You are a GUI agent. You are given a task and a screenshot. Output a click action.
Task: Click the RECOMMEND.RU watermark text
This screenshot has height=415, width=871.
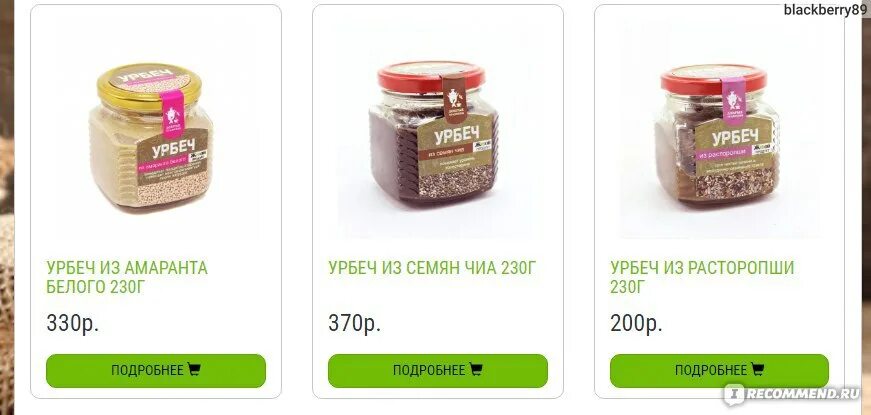[x=802, y=394]
